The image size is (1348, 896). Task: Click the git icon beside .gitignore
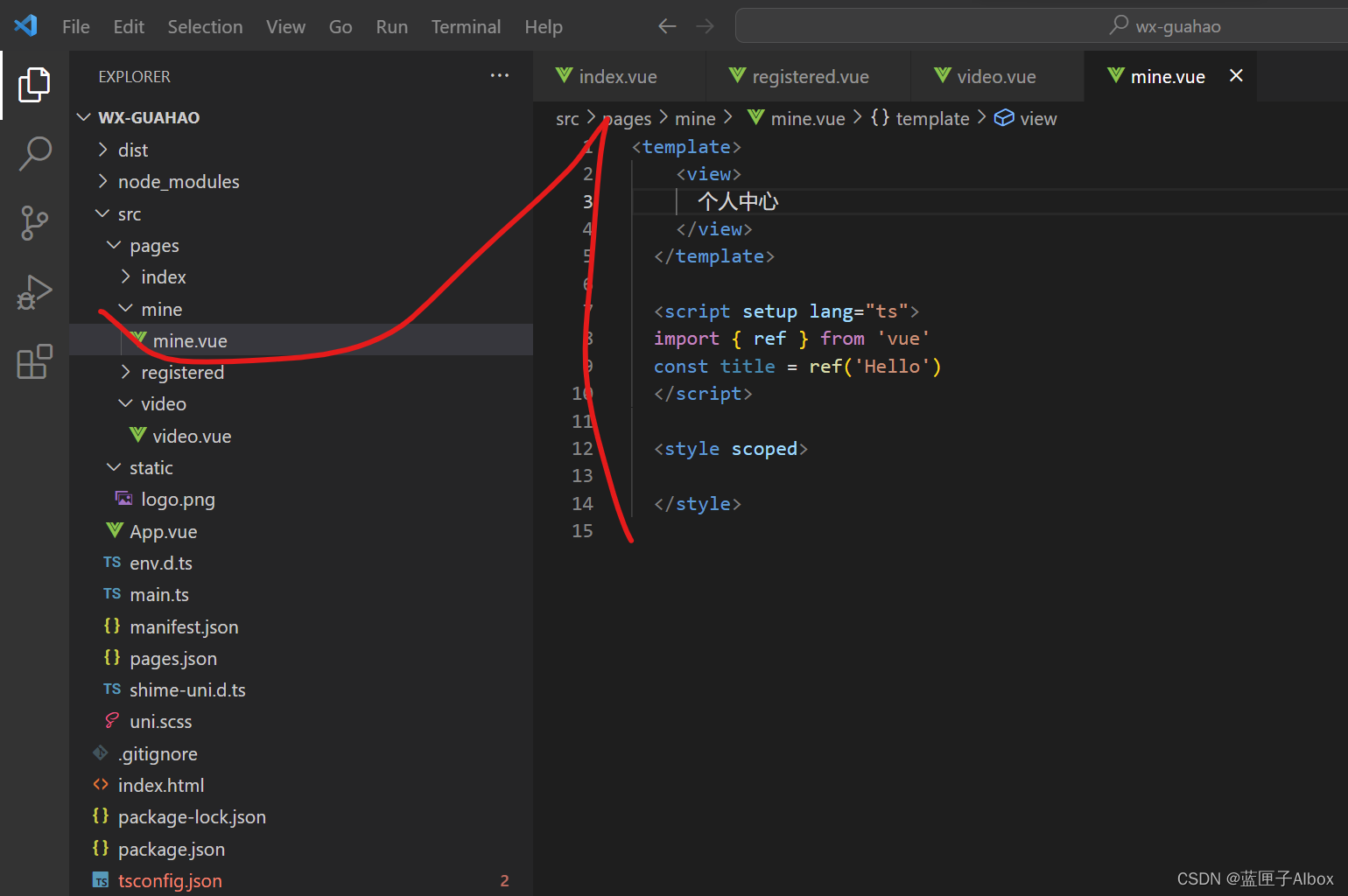pos(101,752)
